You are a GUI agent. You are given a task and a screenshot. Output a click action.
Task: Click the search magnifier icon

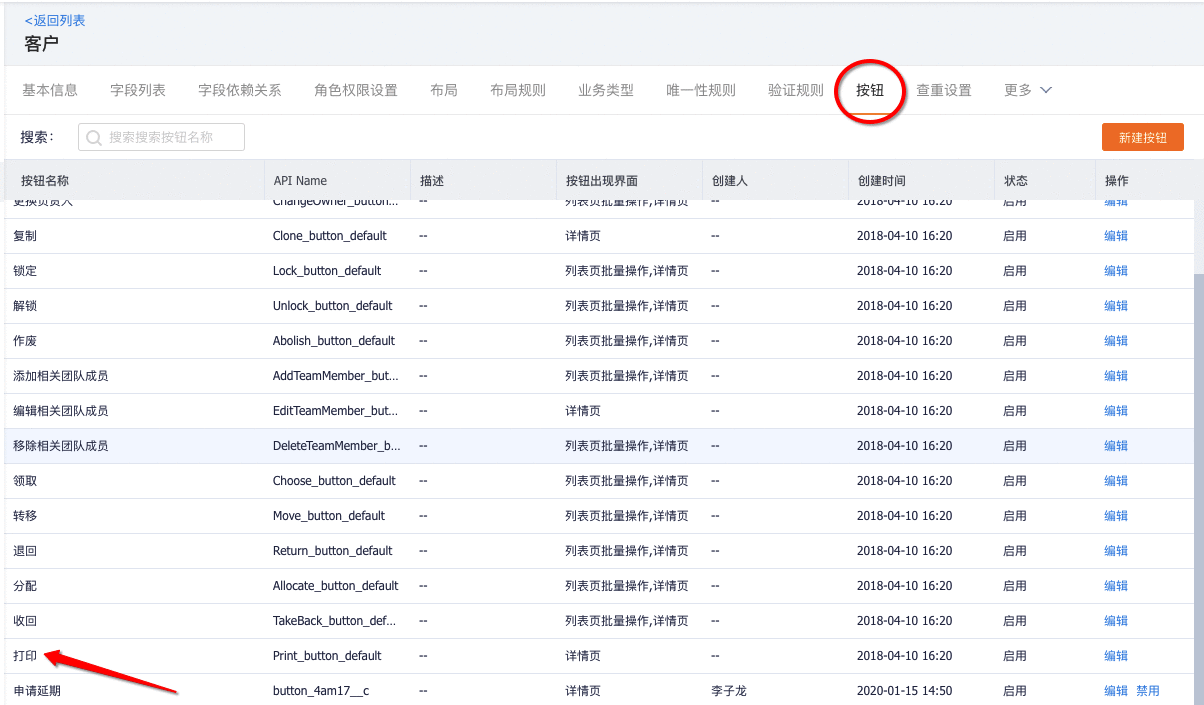[x=95, y=138]
